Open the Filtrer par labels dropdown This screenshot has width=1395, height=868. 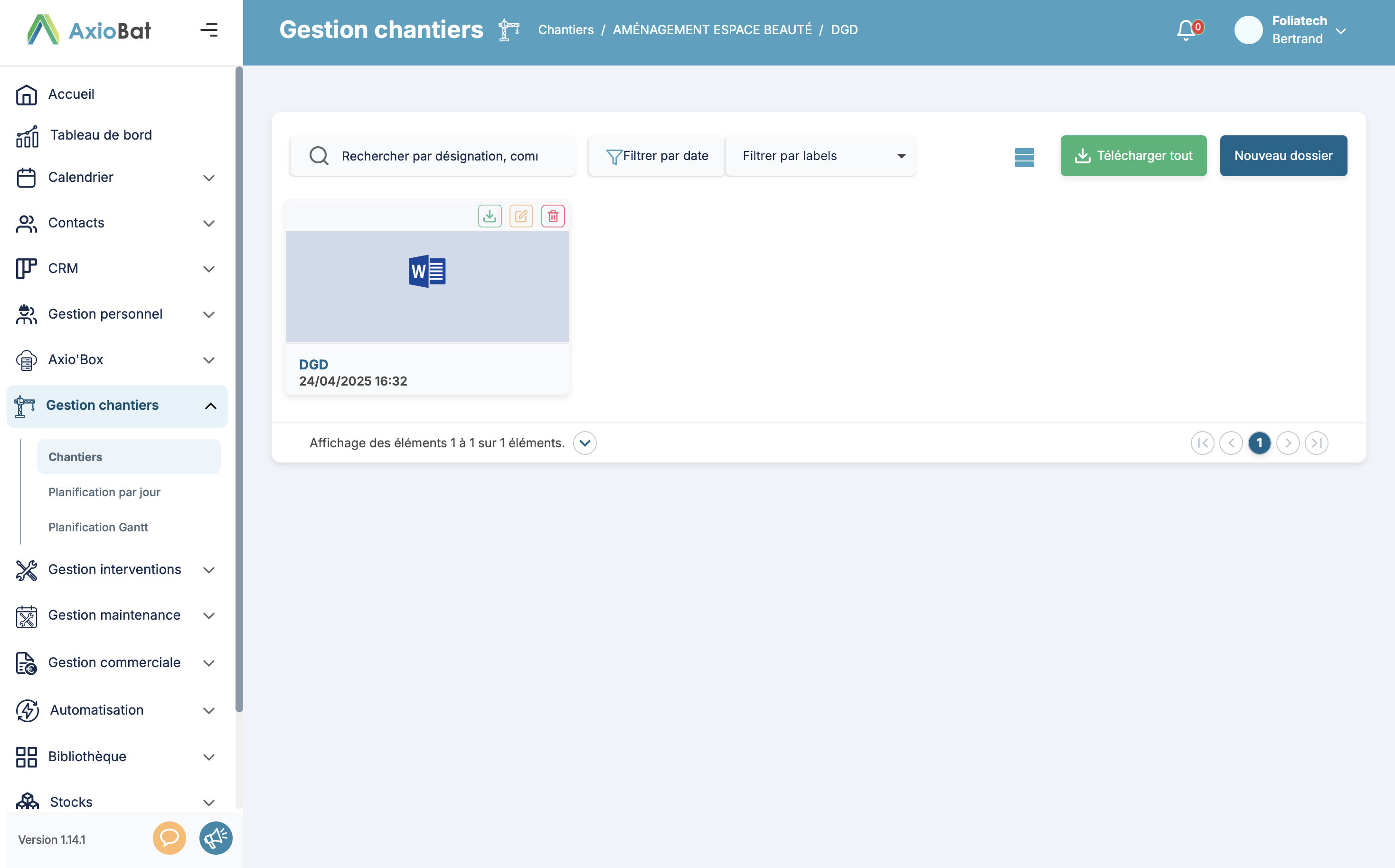(820, 156)
